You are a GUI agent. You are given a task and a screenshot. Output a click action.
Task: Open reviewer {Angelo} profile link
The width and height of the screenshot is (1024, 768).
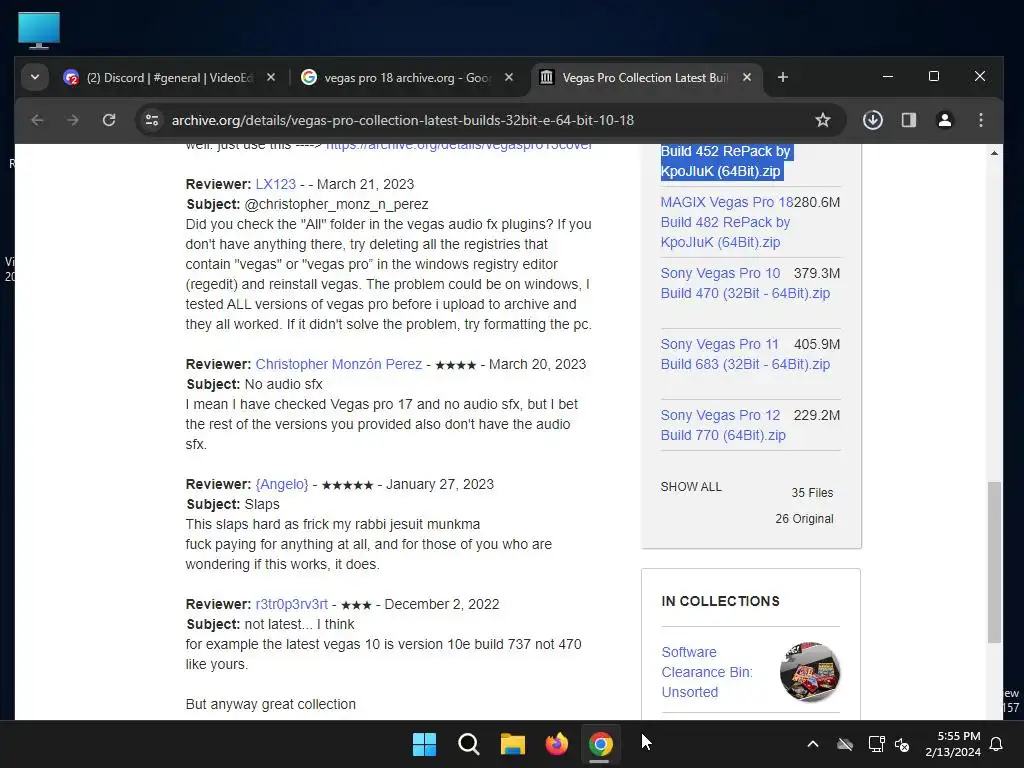pyautogui.click(x=282, y=485)
